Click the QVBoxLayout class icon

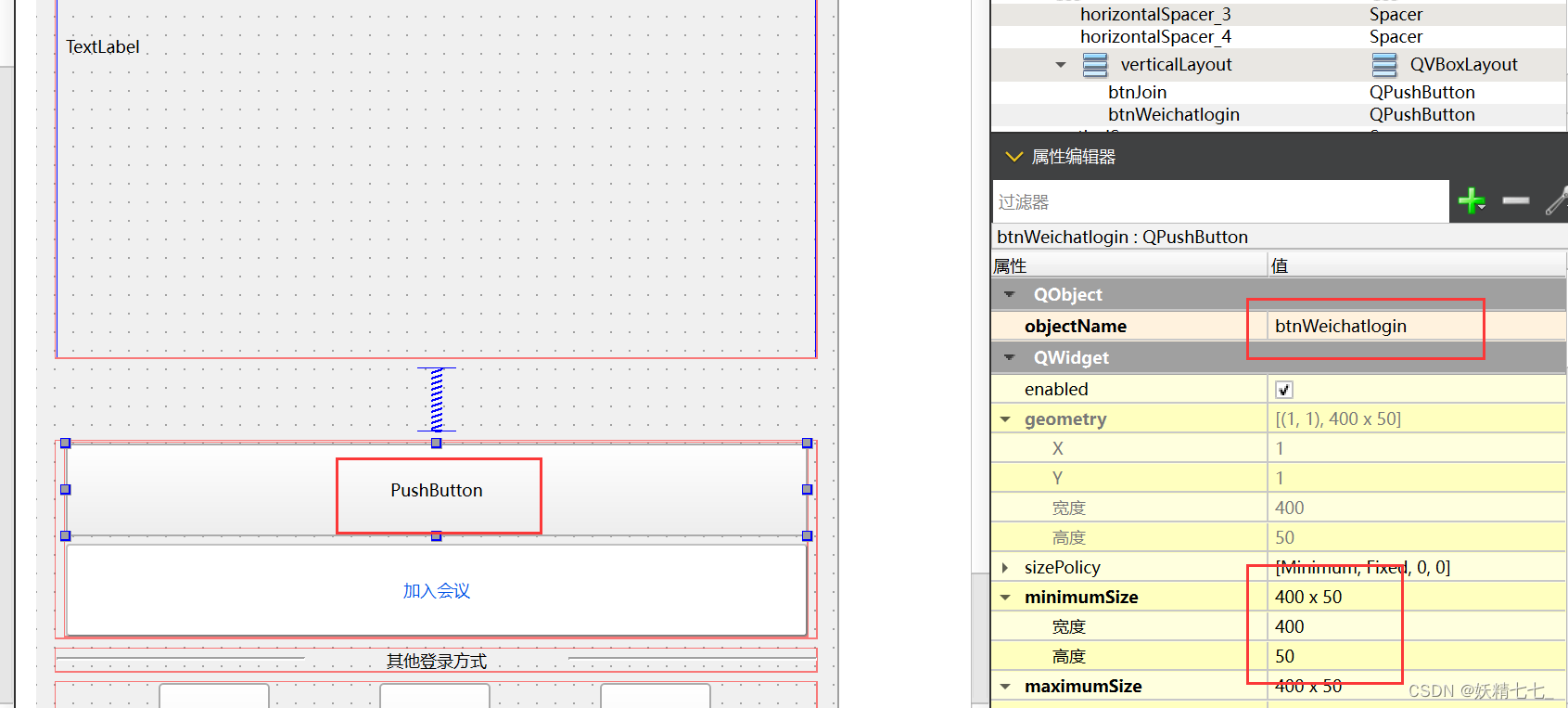click(x=1384, y=65)
